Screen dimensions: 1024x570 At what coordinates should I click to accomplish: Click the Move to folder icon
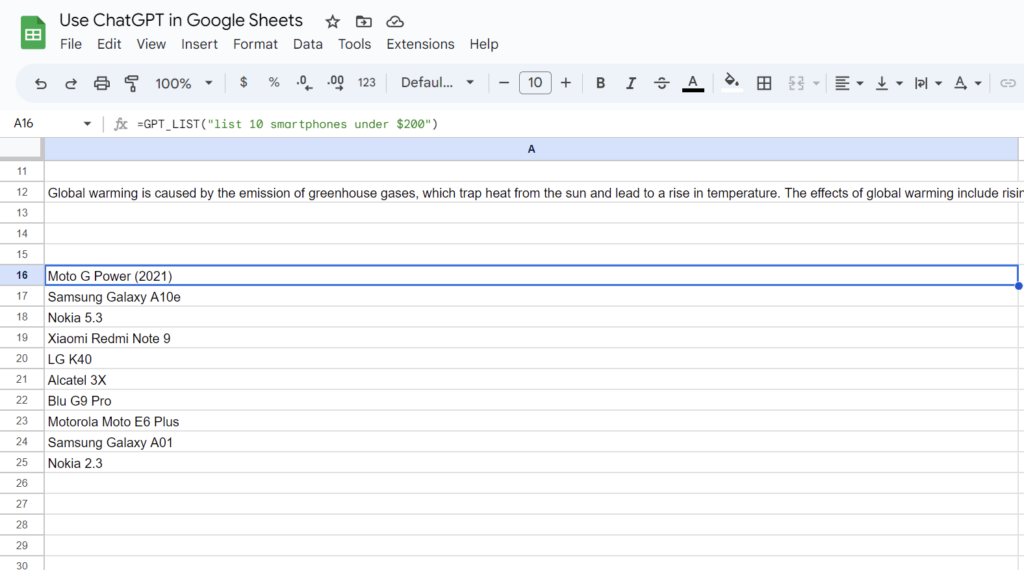[x=363, y=21]
